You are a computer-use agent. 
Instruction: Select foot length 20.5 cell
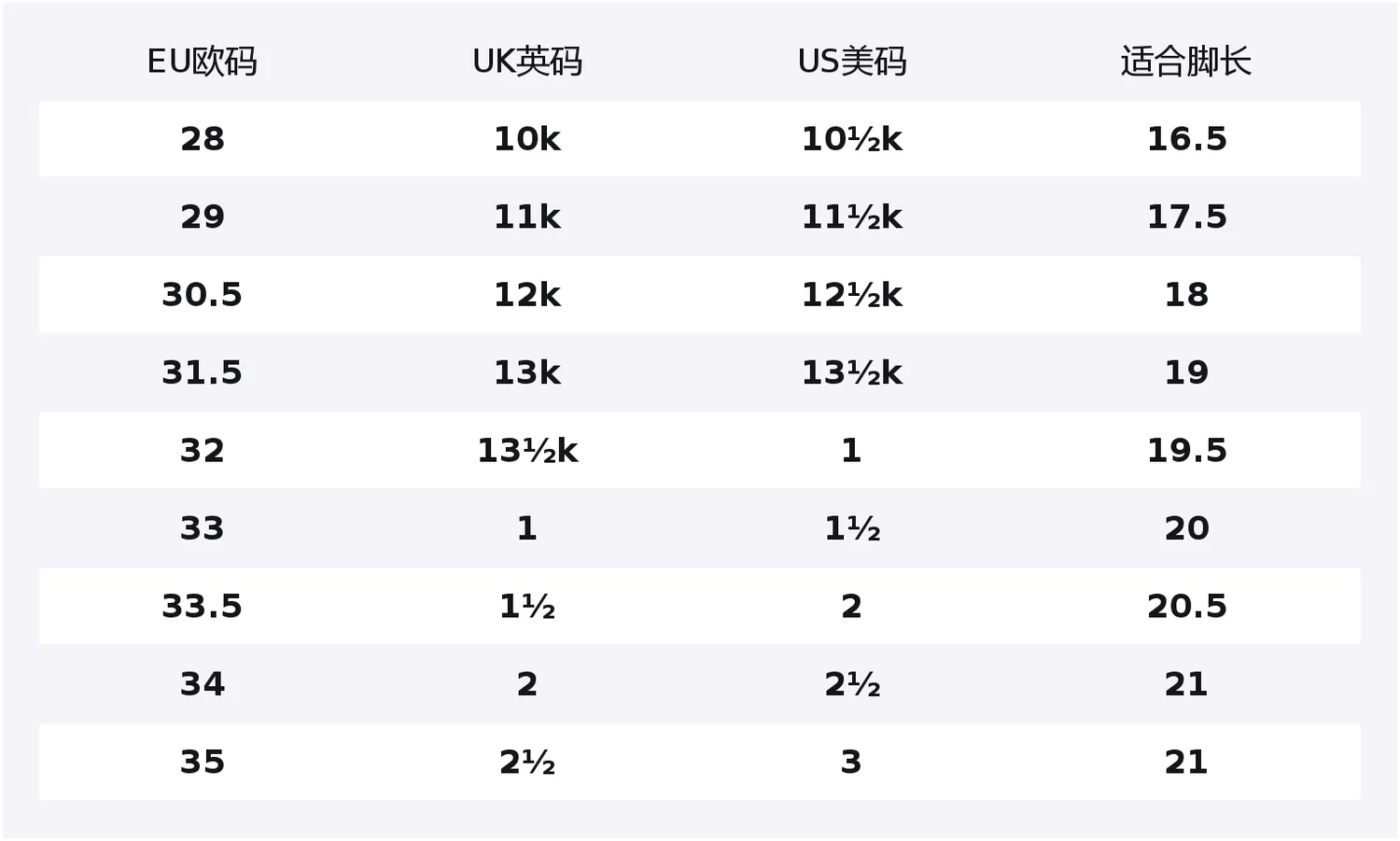1186,607
